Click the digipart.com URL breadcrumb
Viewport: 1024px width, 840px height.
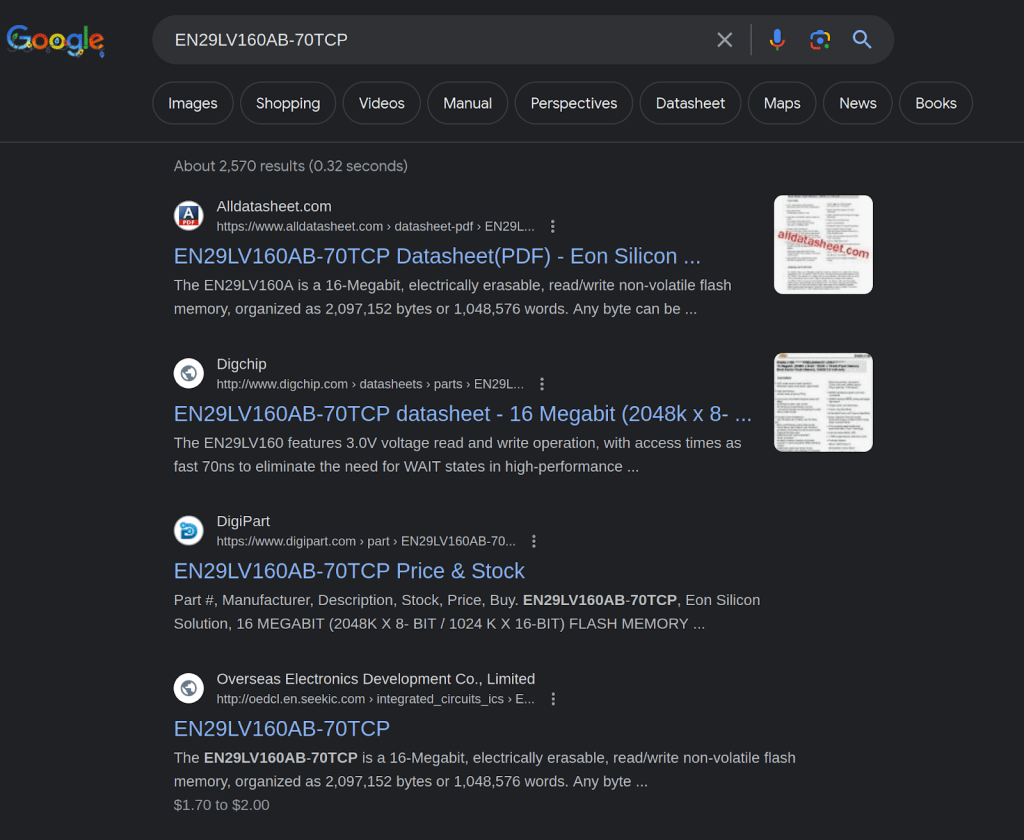click(366, 541)
